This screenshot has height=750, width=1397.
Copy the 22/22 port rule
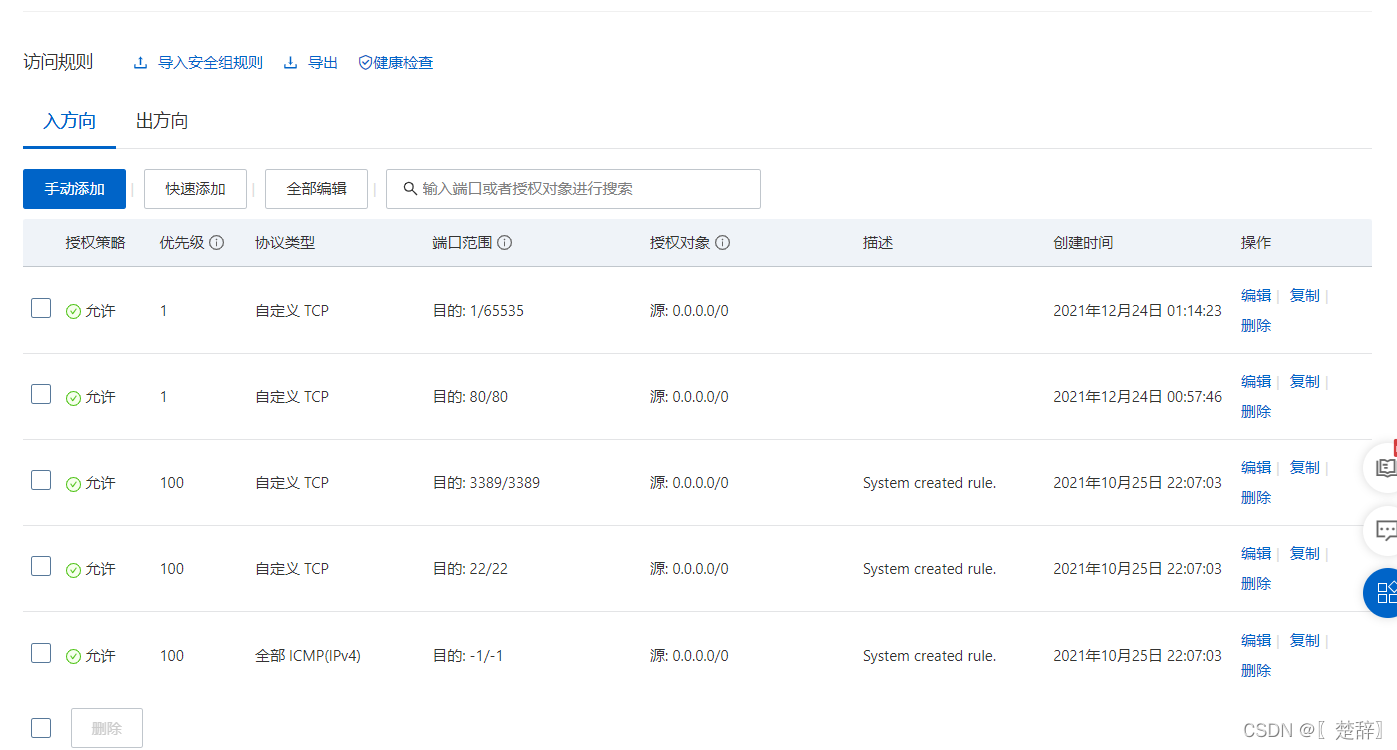[1305, 554]
